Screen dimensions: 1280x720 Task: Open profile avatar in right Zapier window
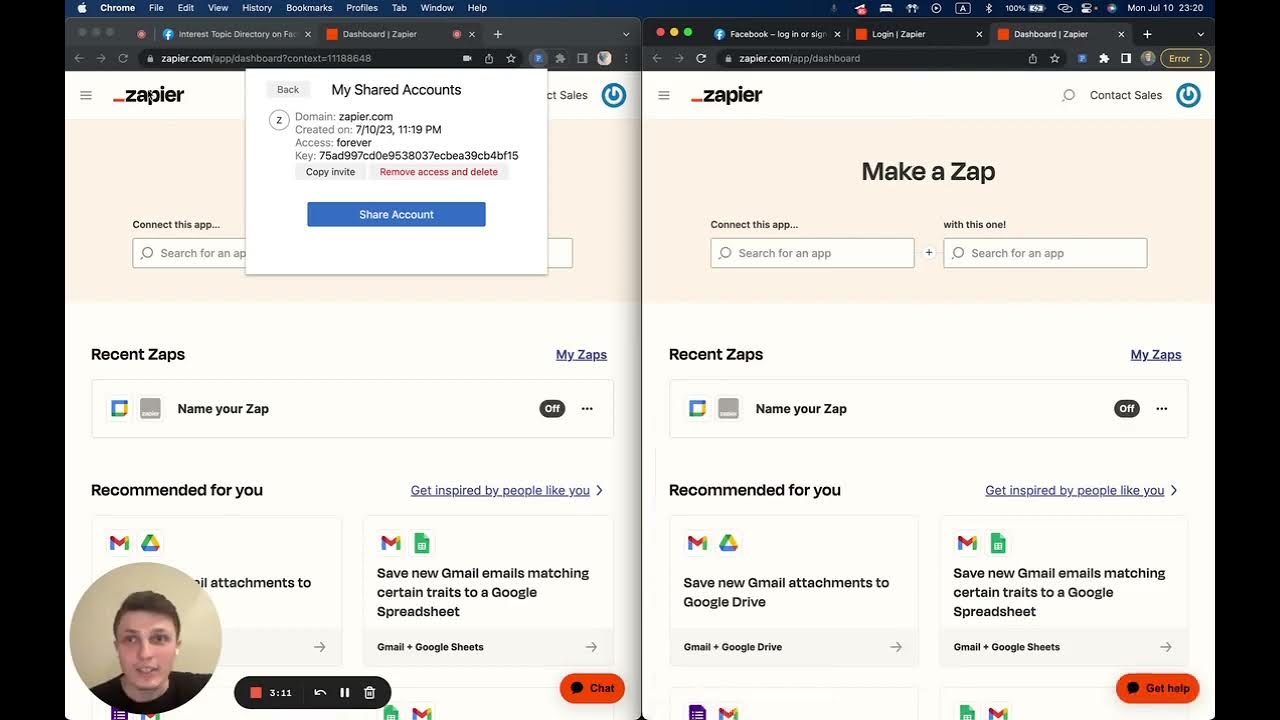[x=1188, y=95]
